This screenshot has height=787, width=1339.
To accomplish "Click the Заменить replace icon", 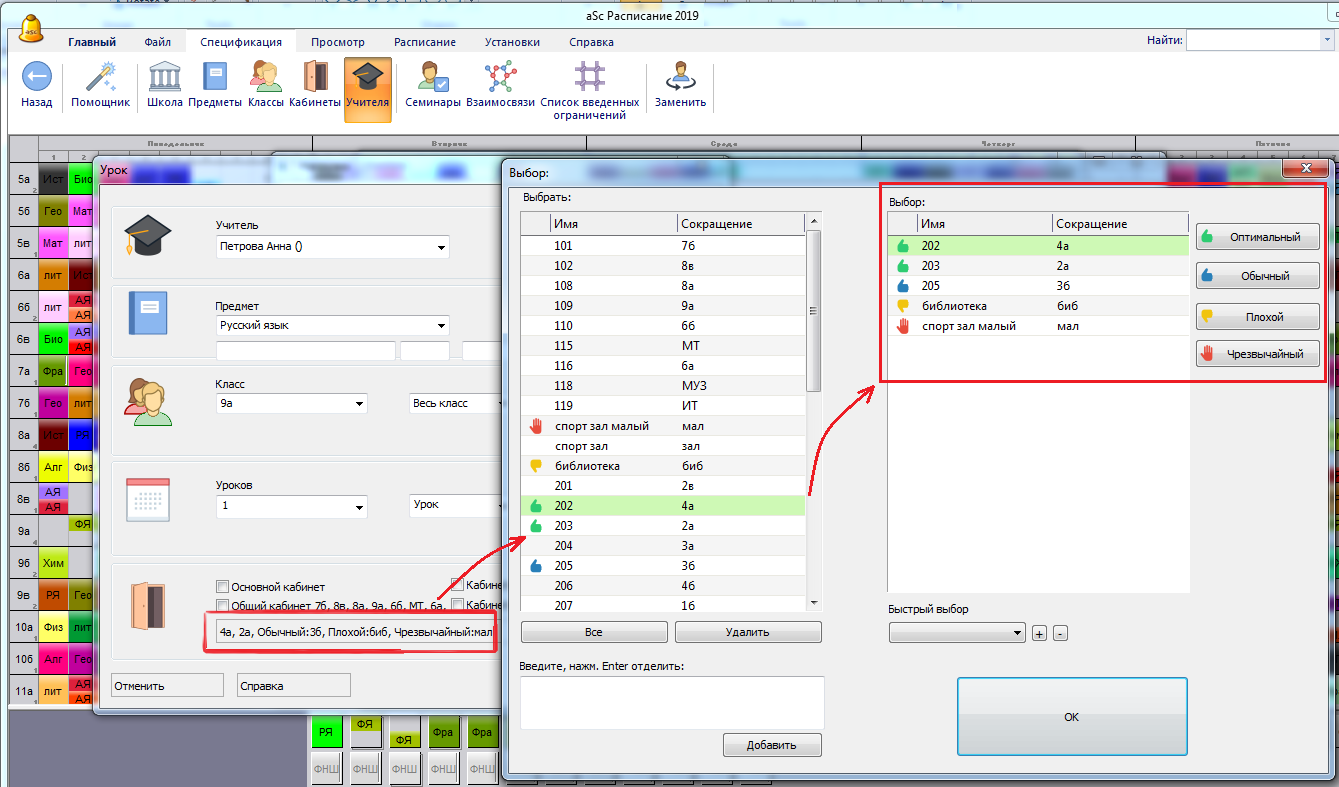I will 680,78.
